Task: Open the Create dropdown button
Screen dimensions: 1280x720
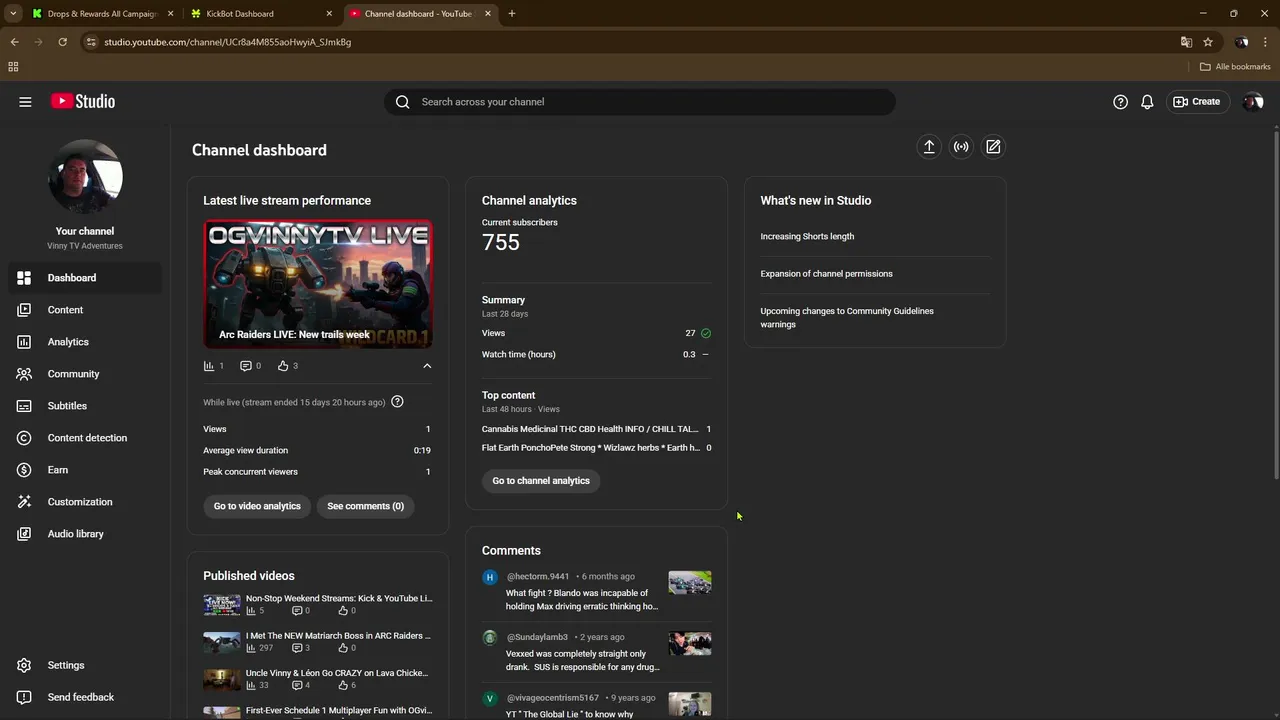Action: tap(1197, 101)
